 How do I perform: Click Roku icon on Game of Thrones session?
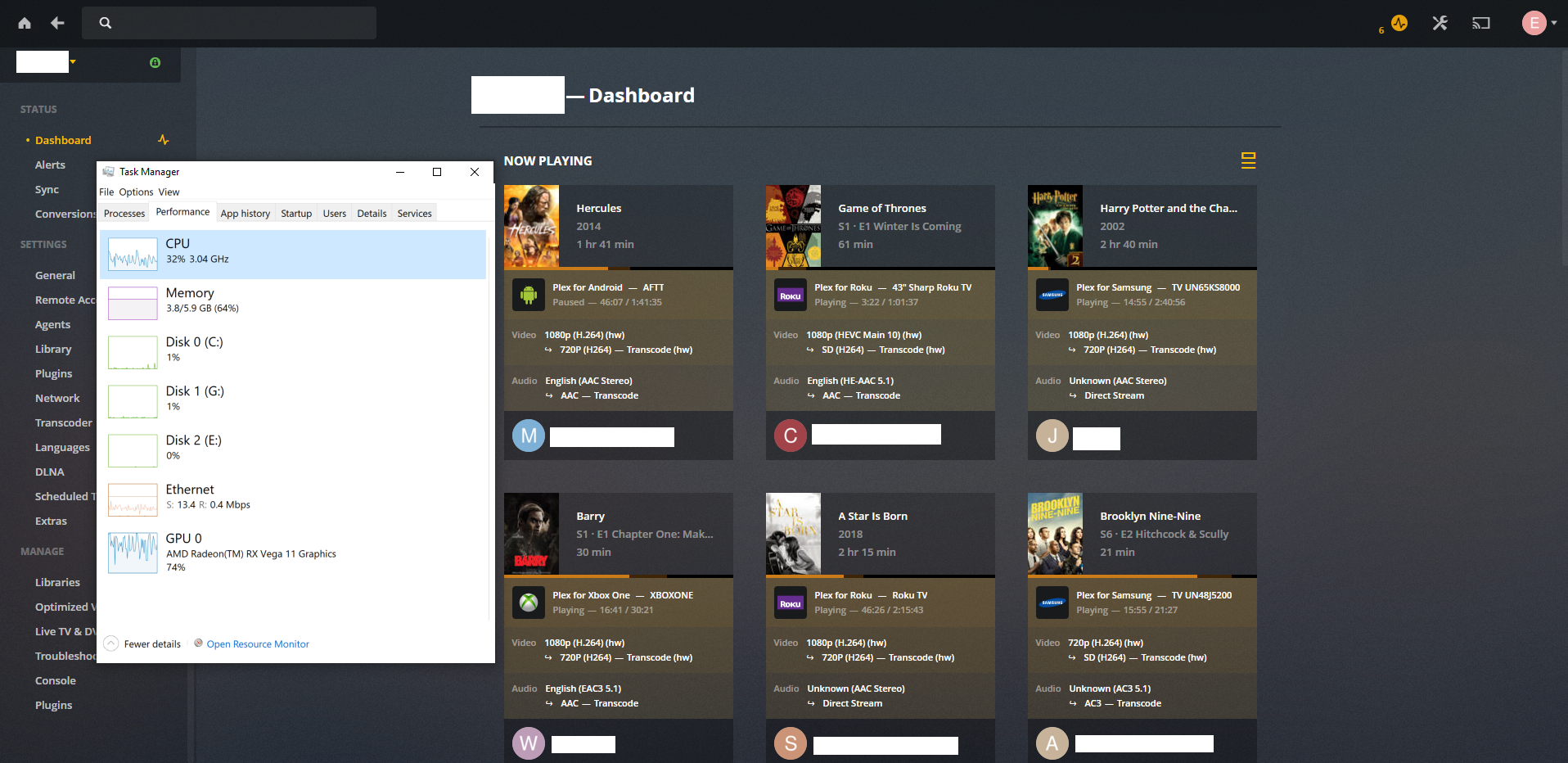(x=791, y=295)
